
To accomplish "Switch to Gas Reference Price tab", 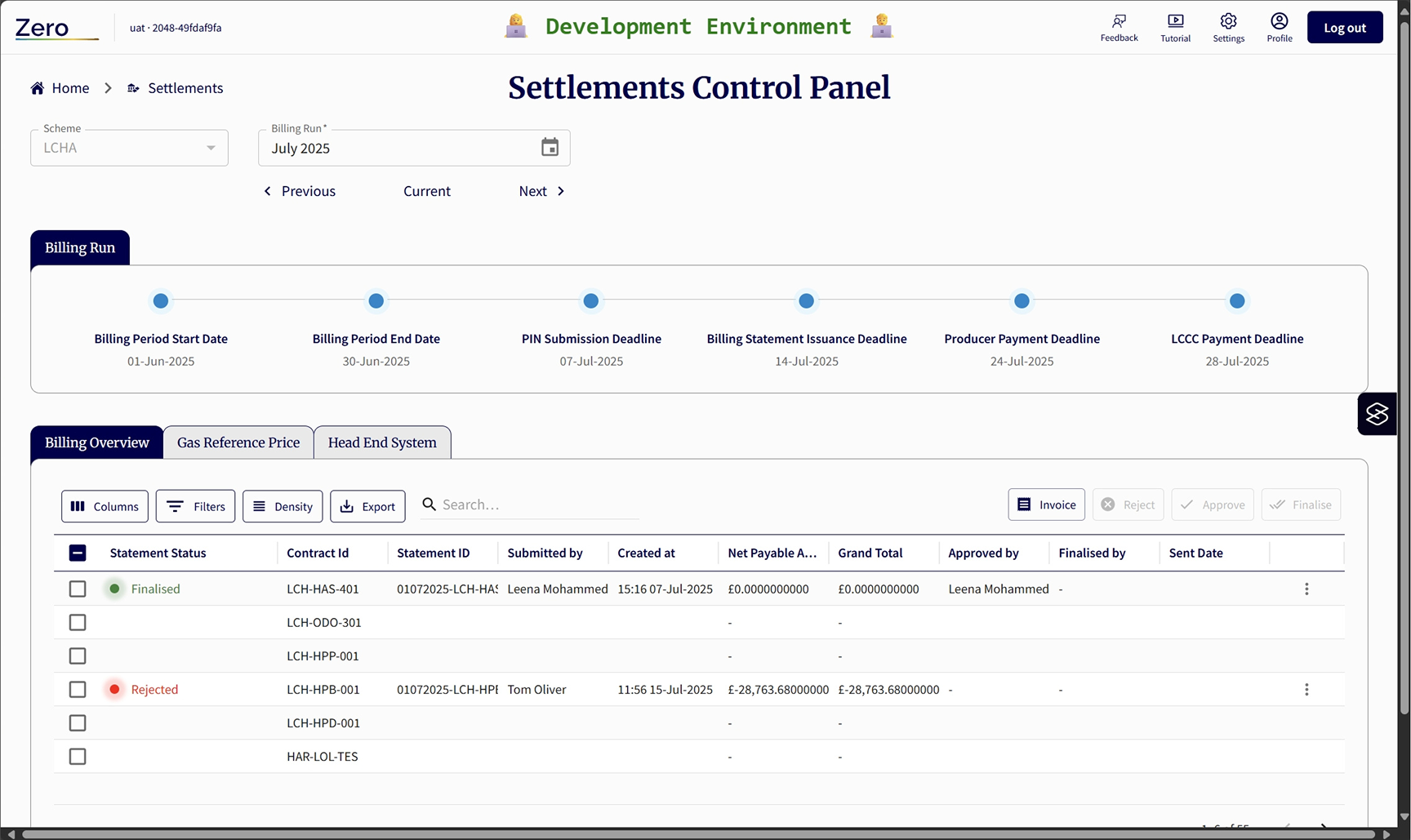I will coord(238,442).
